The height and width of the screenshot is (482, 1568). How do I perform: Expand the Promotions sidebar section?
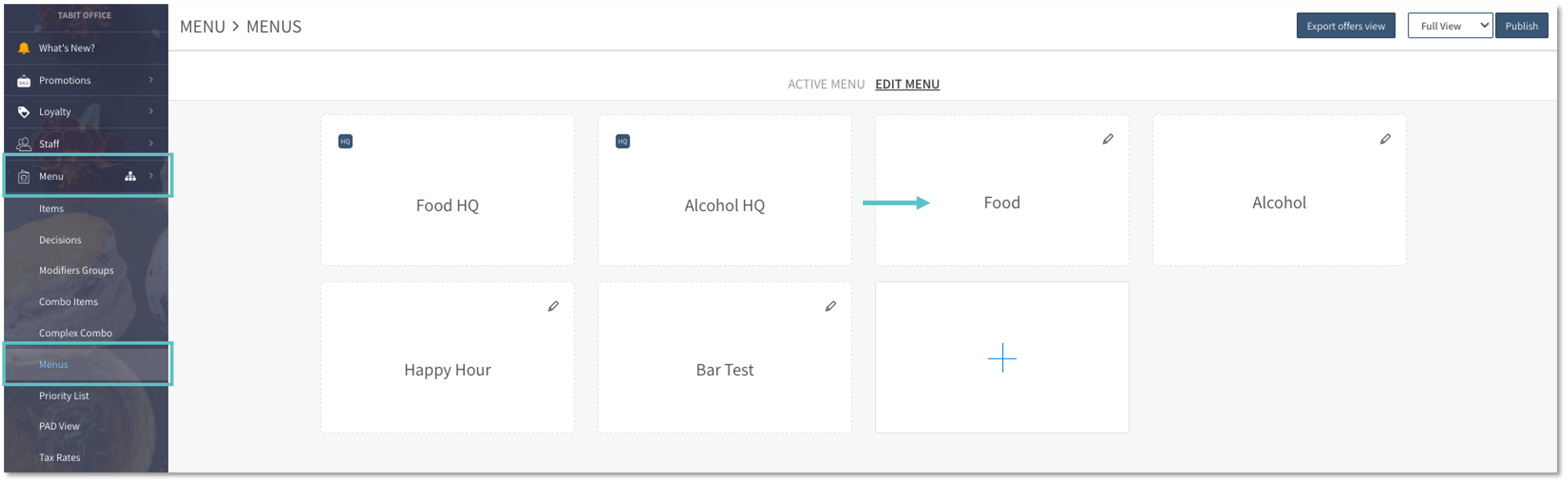(85, 80)
